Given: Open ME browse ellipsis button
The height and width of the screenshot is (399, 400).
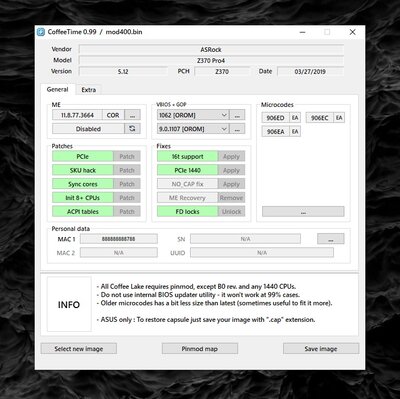Looking at the screenshot, I should click(x=132, y=115).
